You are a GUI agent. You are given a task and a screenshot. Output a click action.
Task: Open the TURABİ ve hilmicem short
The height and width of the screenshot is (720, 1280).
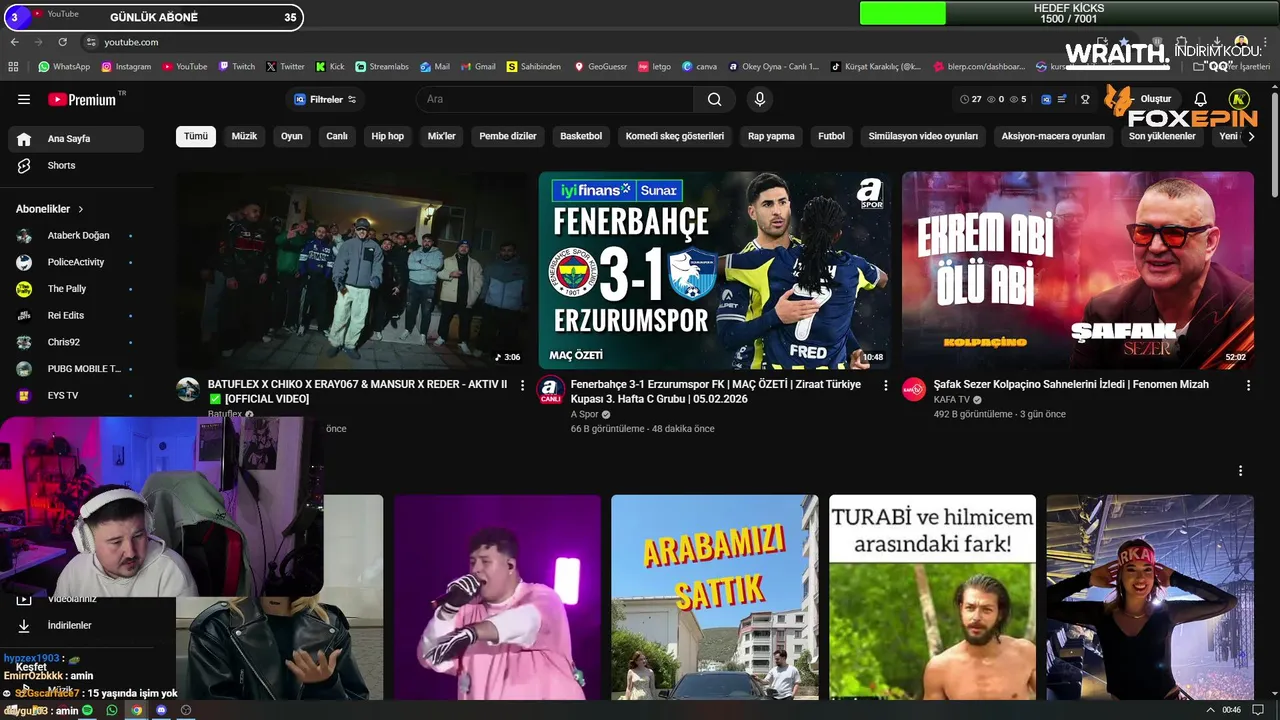932,597
